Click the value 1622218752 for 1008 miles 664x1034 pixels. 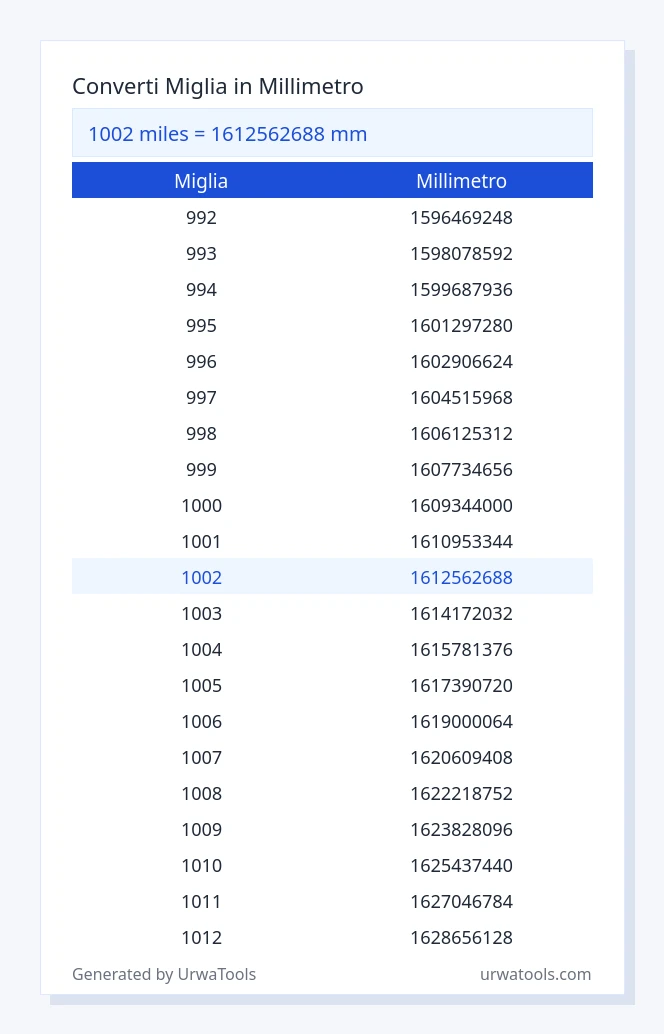(x=462, y=793)
